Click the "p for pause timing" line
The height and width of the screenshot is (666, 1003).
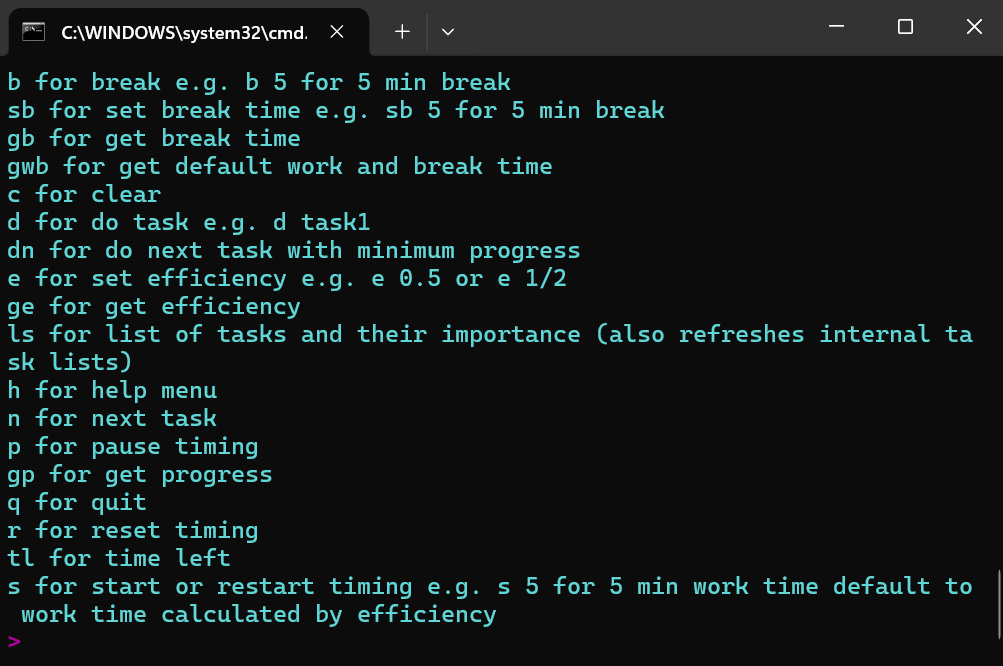[x=133, y=446]
